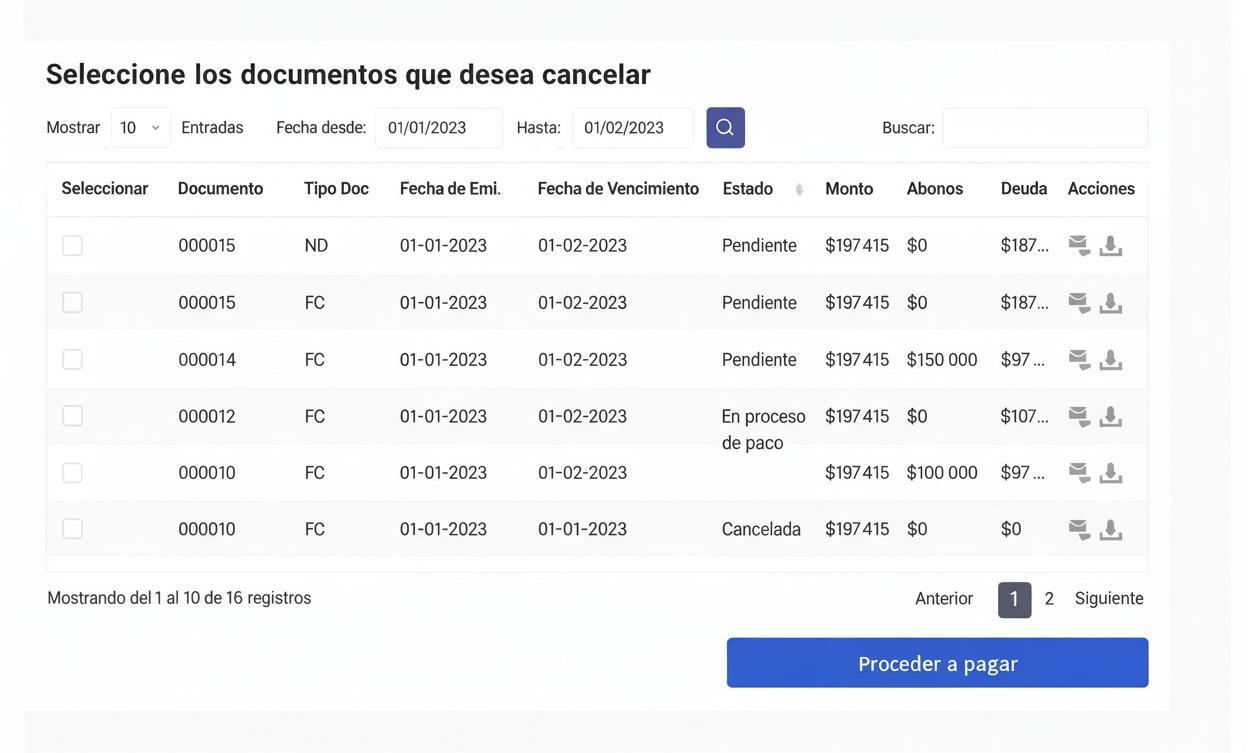1248x753 pixels.
Task: Download document 000014 file
Action: pos(1111,360)
